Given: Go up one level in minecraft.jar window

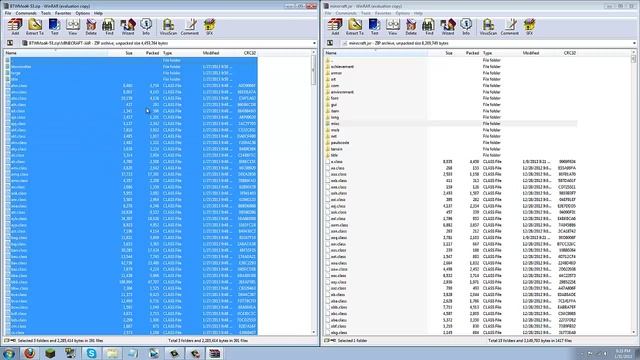Looking at the screenshot, I should 330,43.
